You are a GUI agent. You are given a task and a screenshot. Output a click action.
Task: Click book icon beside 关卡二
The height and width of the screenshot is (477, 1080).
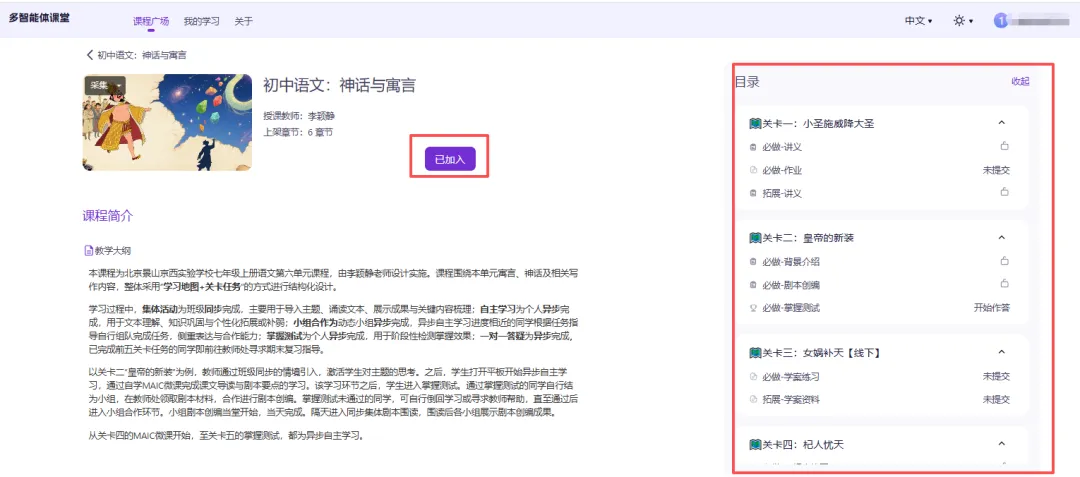[x=755, y=238]
